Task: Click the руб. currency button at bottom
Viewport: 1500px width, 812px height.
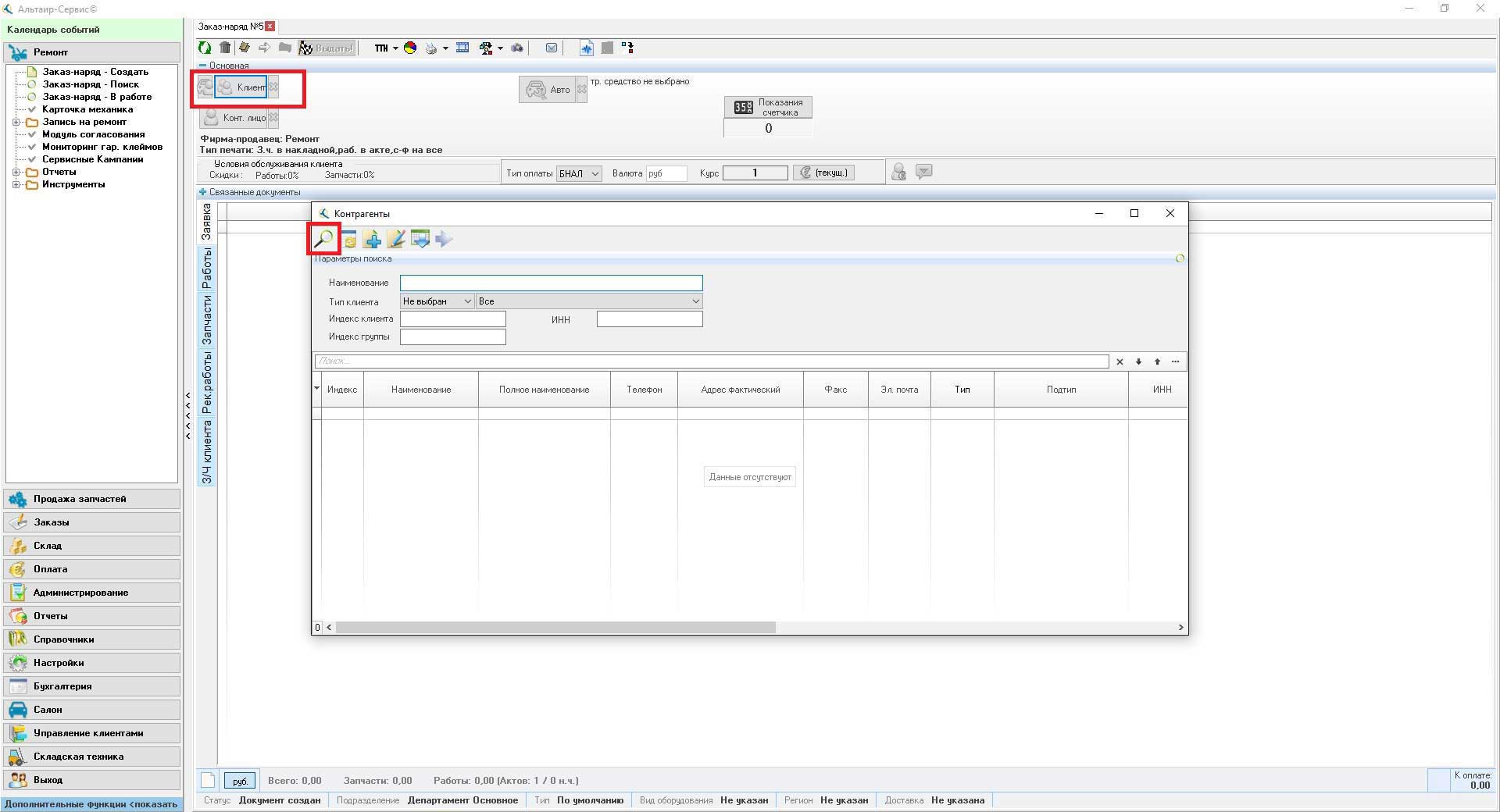Action: coord(240,781)
